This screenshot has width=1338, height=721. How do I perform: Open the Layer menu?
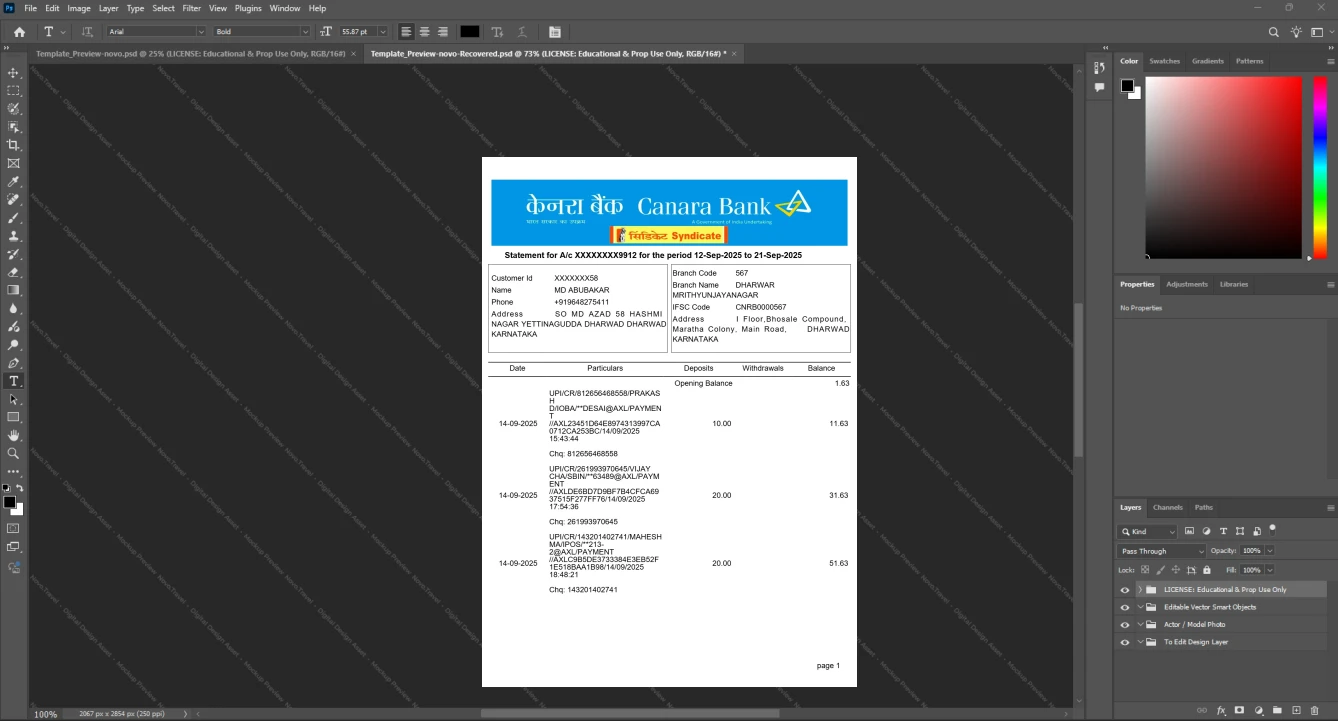point(108,8)
